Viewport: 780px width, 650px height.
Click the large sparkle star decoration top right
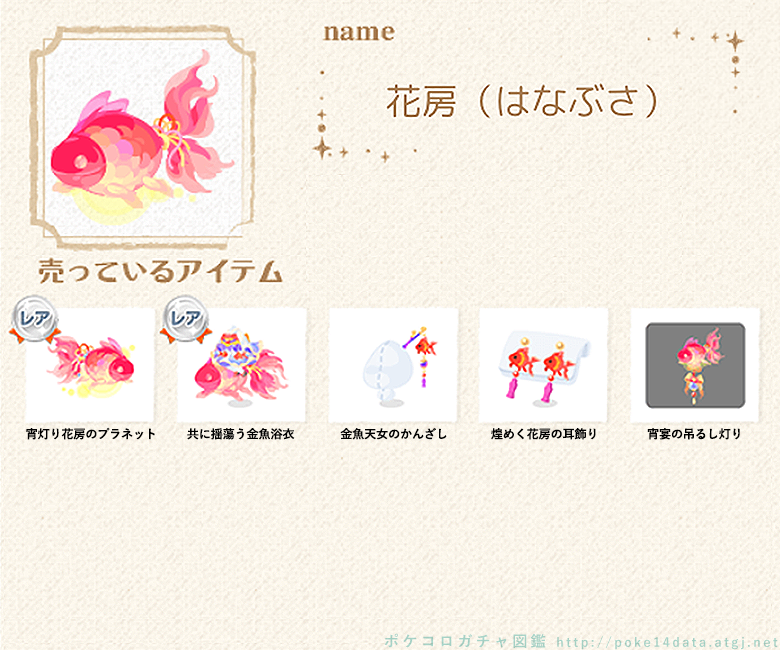click(735, 41)
